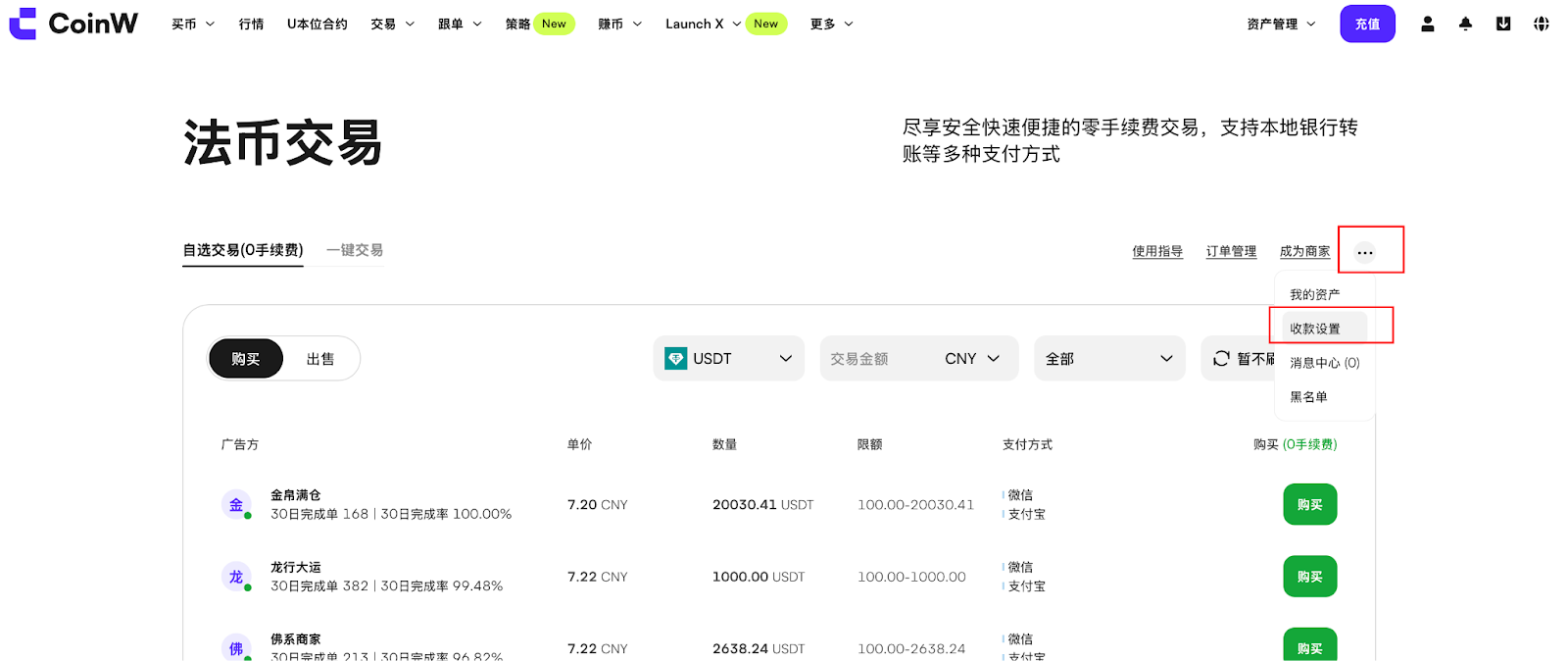Open the 全部 payment filter dropdown

click(x=1109, y=359)
